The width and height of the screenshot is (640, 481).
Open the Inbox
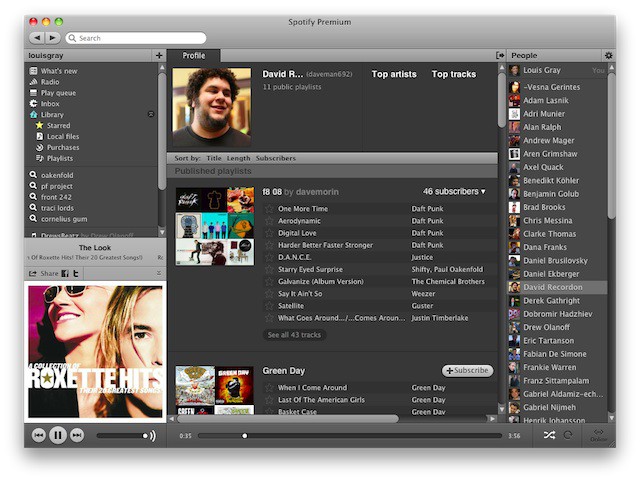pos(50,104)
